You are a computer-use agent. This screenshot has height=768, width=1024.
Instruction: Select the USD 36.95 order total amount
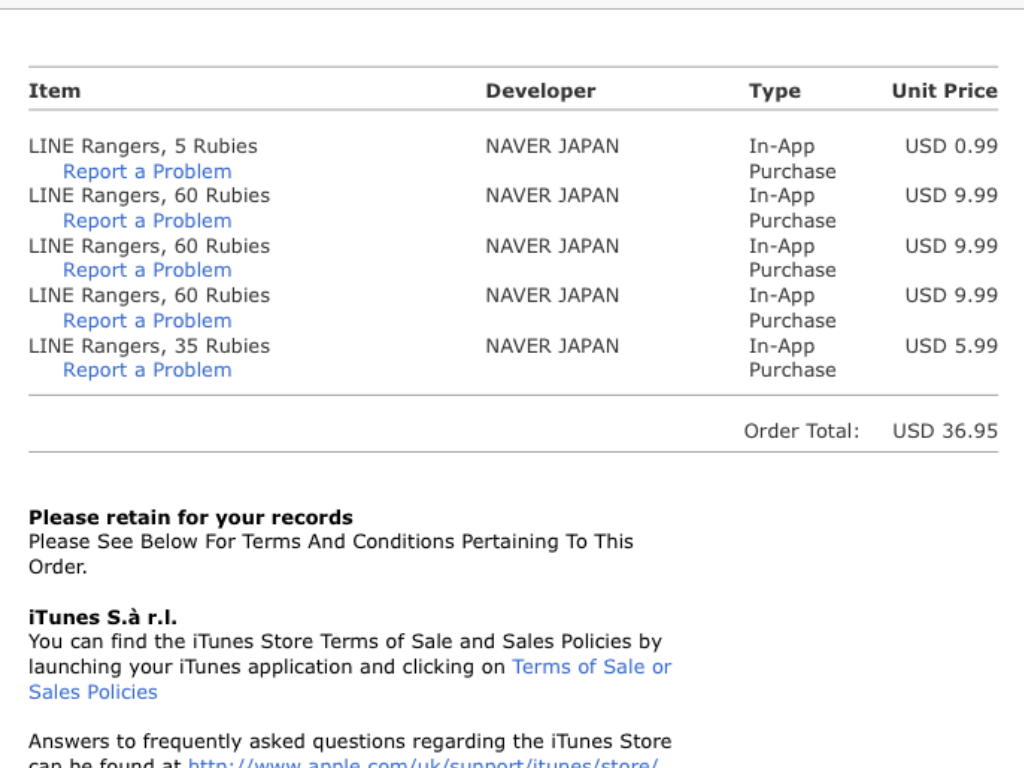click(945, 431)
